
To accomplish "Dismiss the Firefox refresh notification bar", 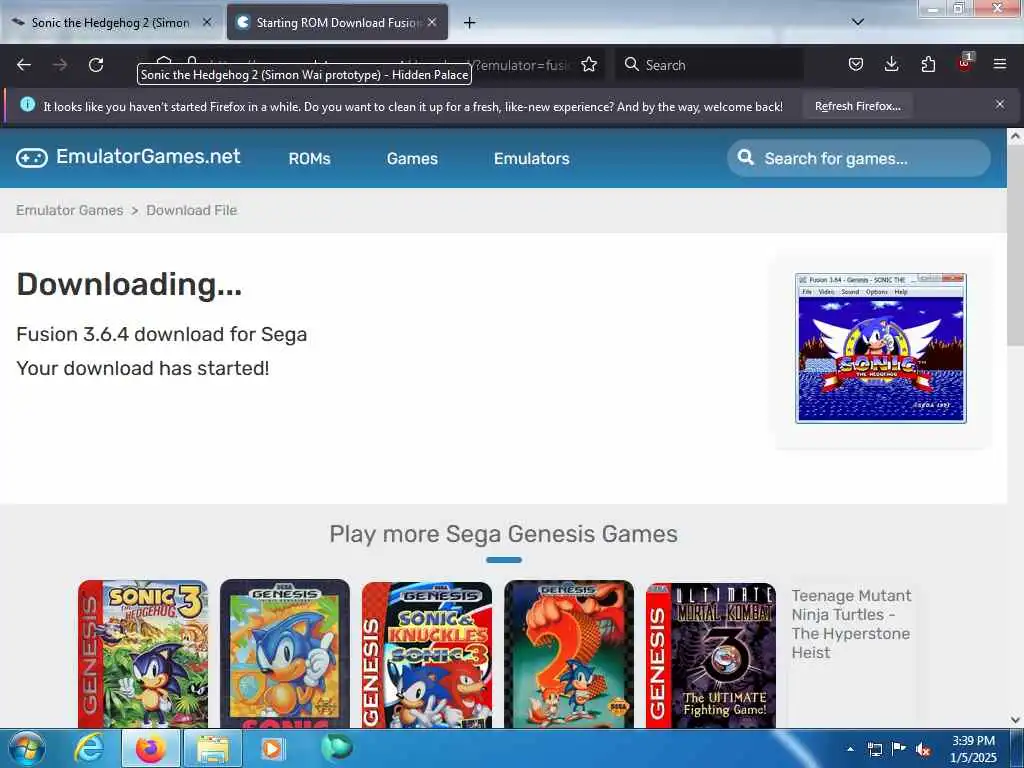I will click(x=1000, y=104).
